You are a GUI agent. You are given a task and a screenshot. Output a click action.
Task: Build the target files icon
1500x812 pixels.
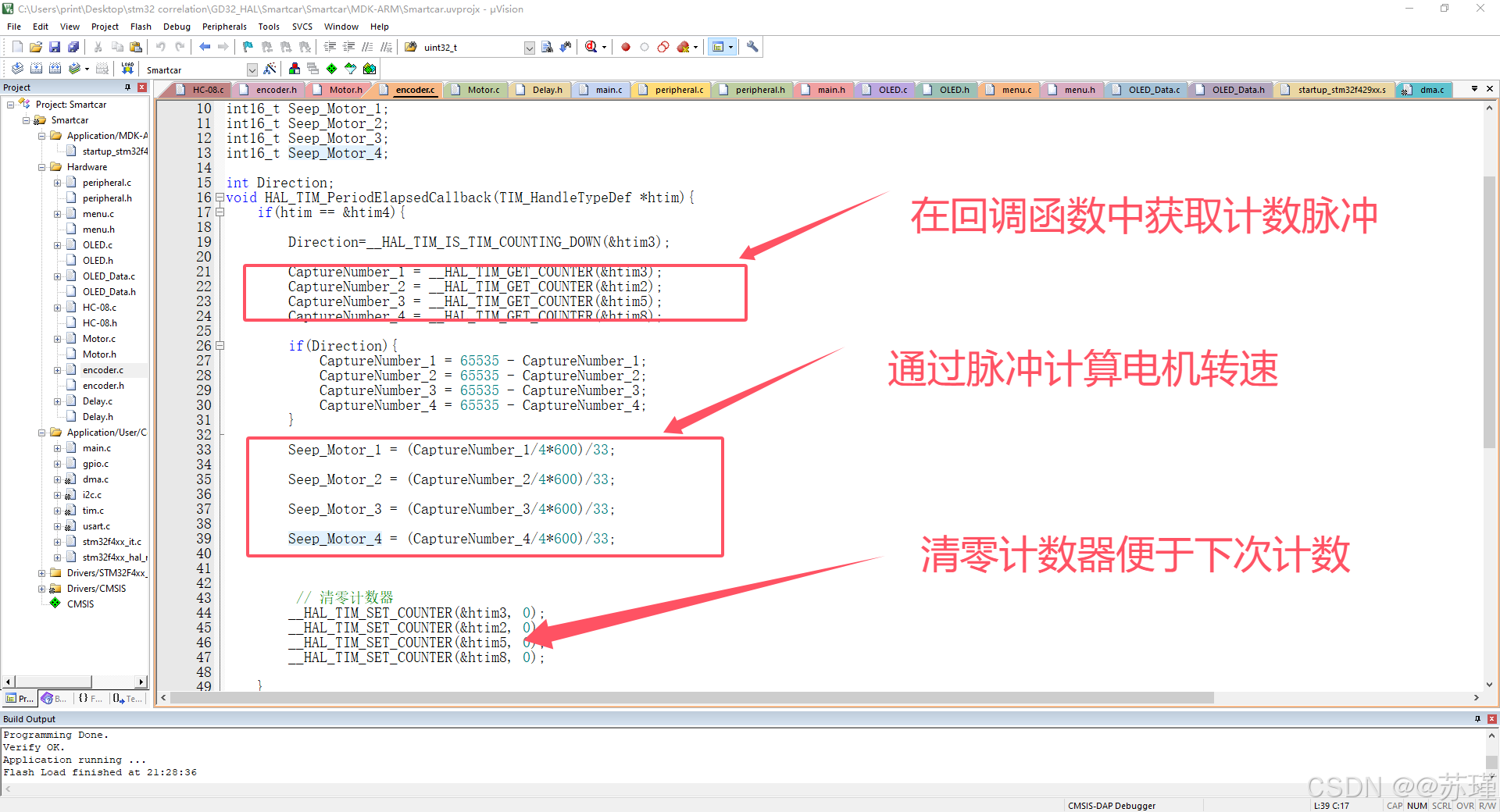coord(36,69)
